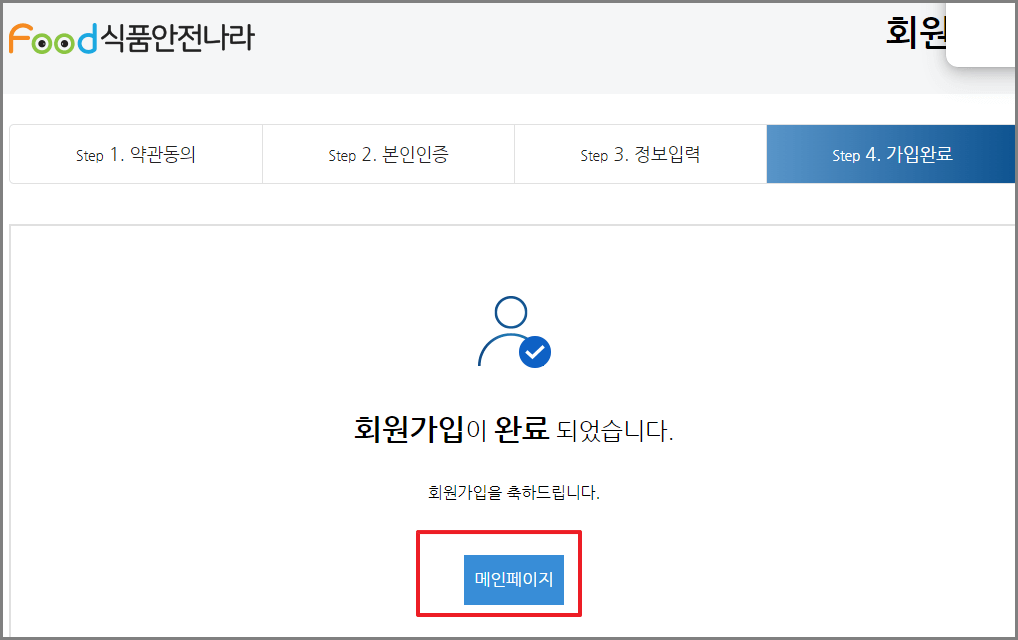Click the 메인페이지 button

tap(514, 579)
